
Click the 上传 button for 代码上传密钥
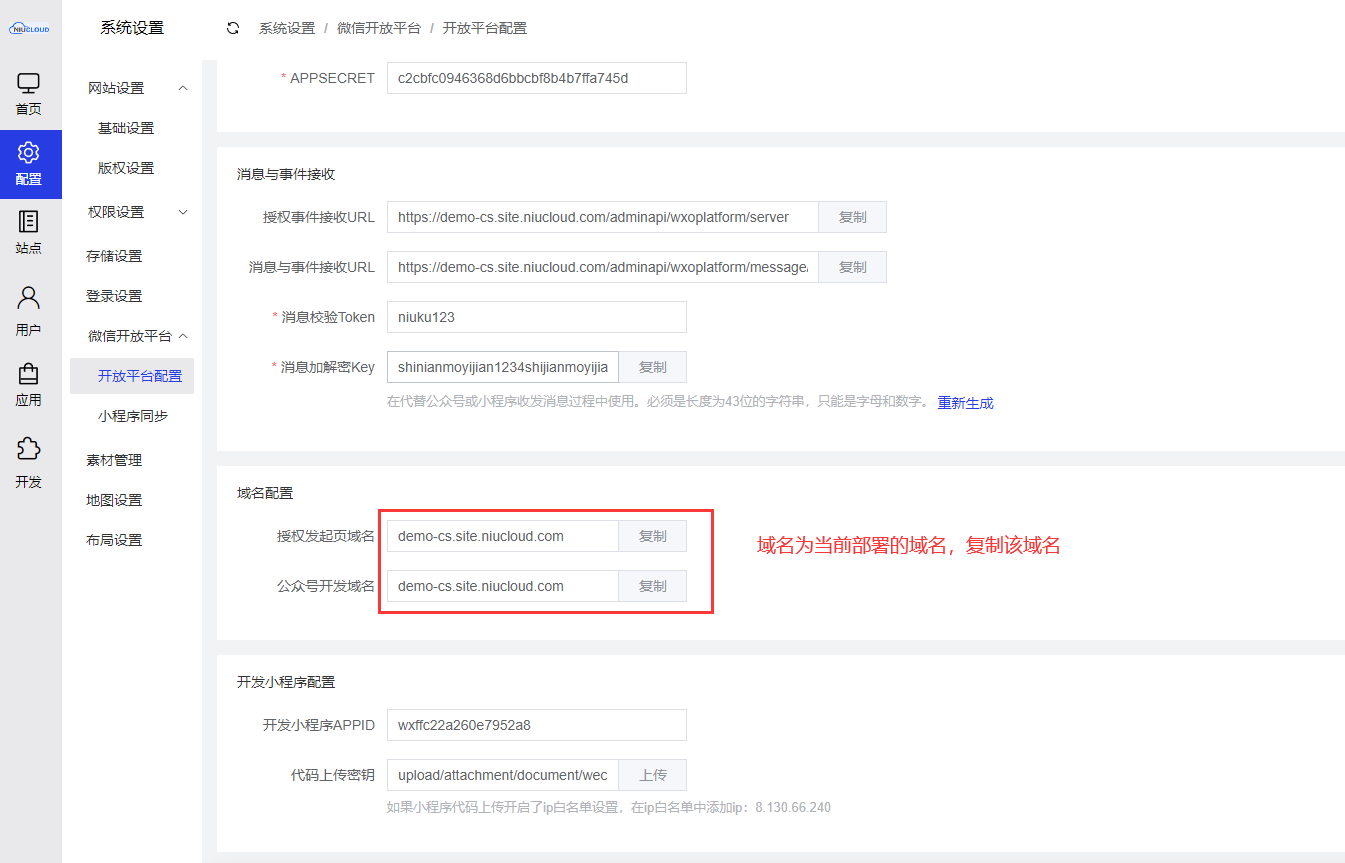click(x=652, y=775)
